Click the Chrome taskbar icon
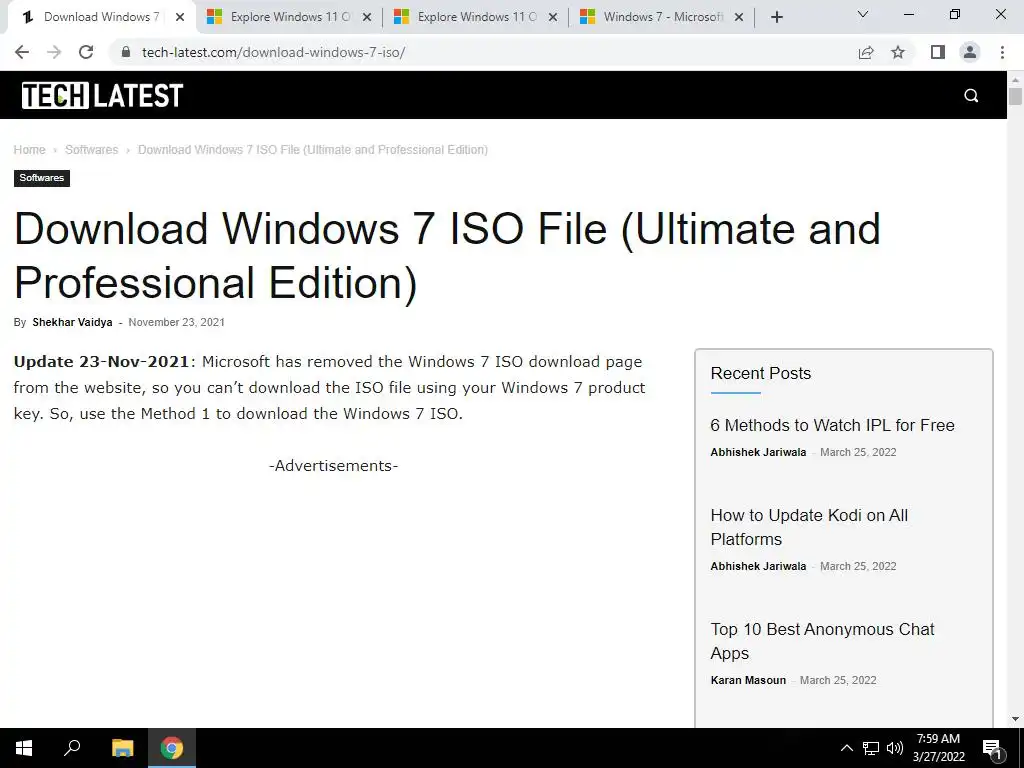This screenshot has width=1024, height=768. 172,748
